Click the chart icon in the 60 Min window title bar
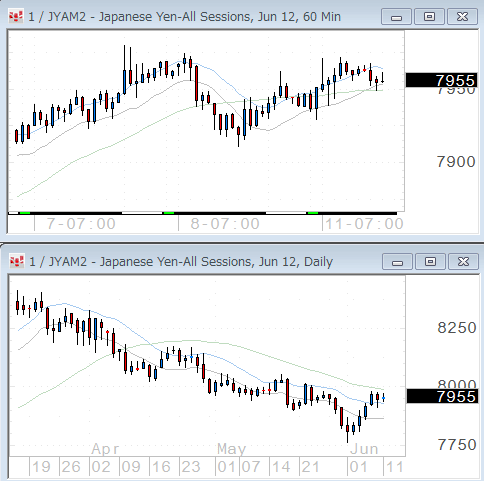Screen dimensions: 484x481 point(16,16)
